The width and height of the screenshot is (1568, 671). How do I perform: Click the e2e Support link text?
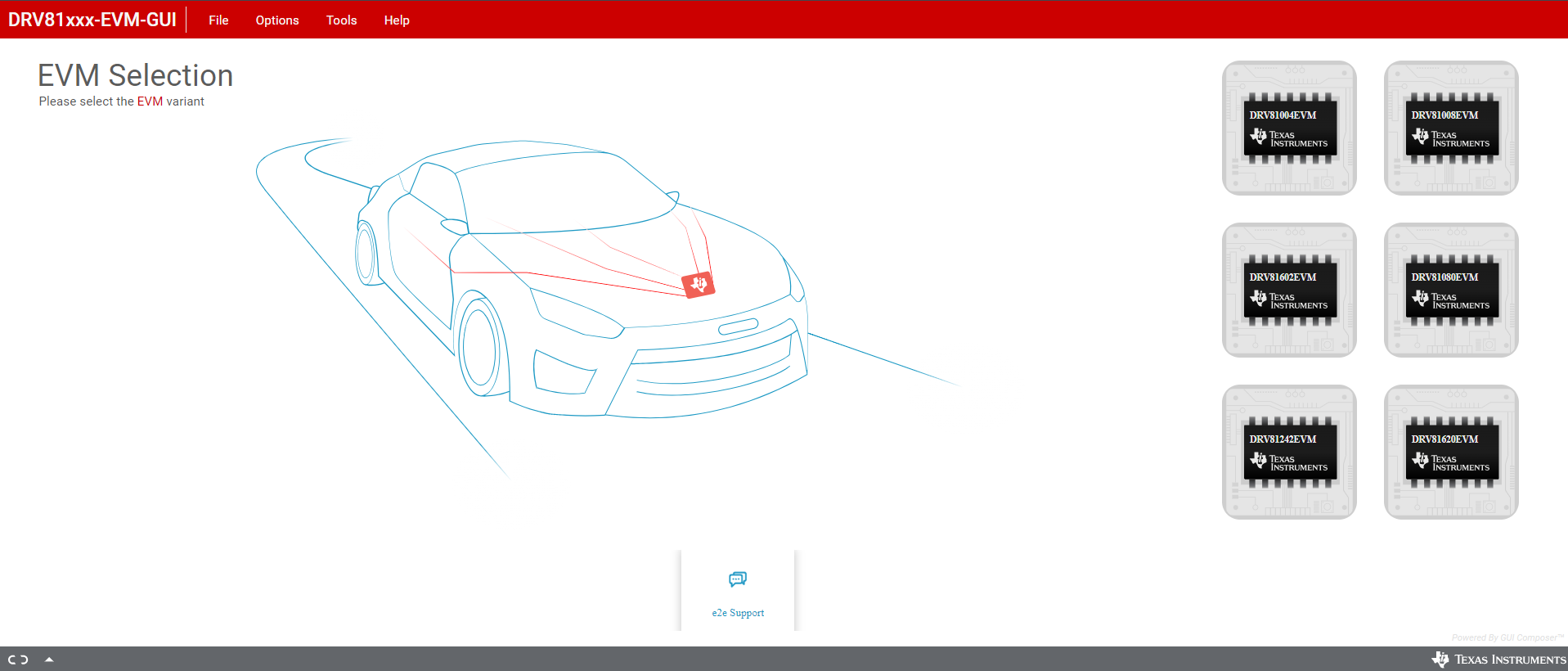(x=738, y=613)
